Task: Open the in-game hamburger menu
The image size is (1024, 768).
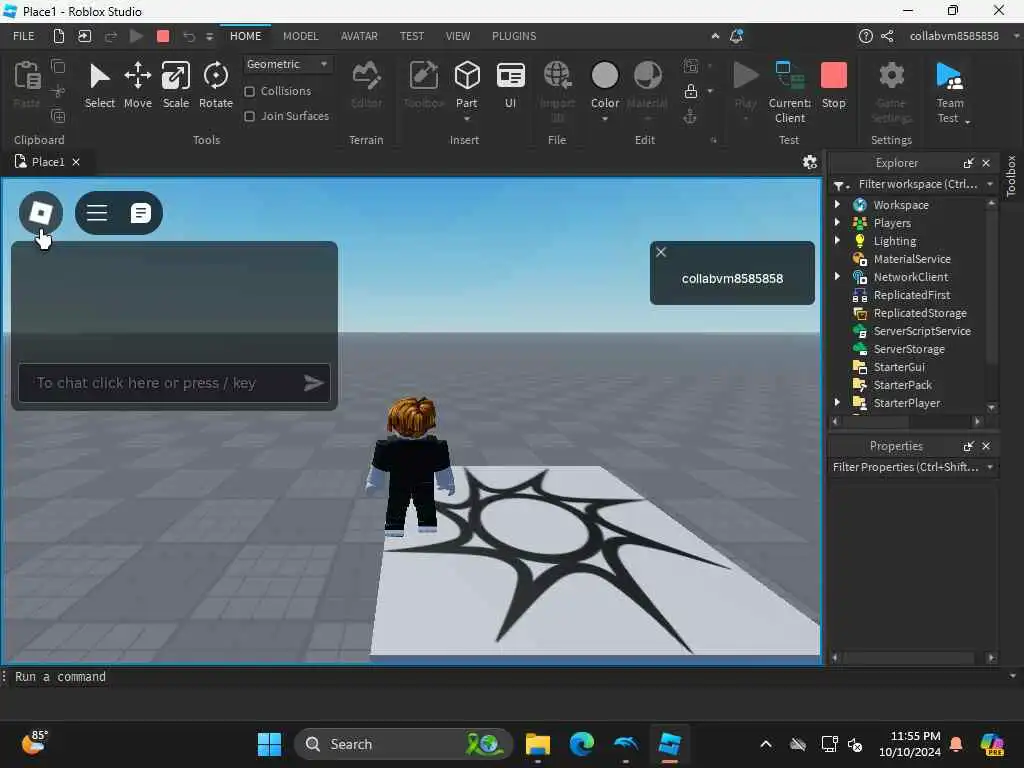Action: click(x=97, y=213)
